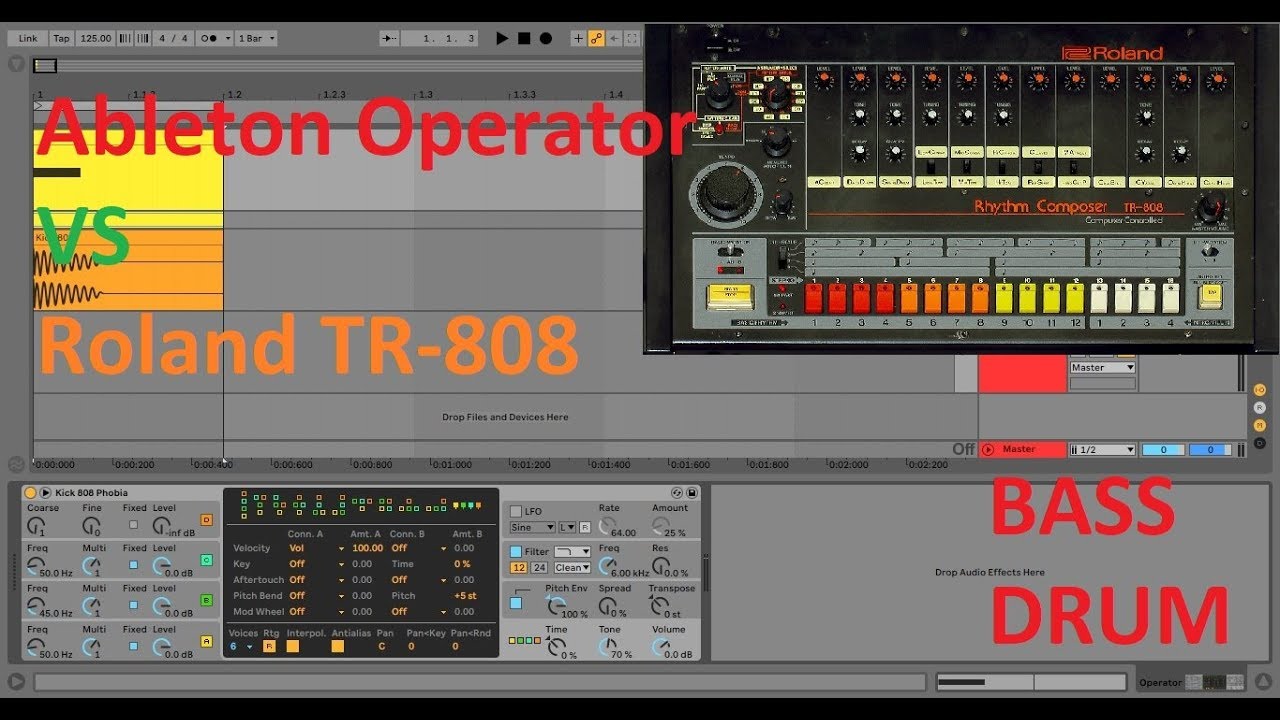Select oscillator B green button

207,600
